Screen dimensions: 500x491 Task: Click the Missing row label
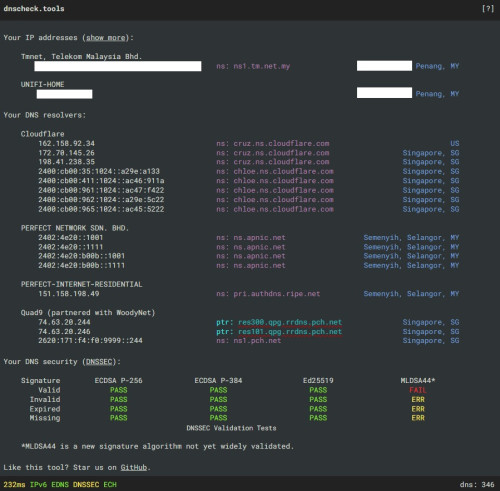coord(45,418)
